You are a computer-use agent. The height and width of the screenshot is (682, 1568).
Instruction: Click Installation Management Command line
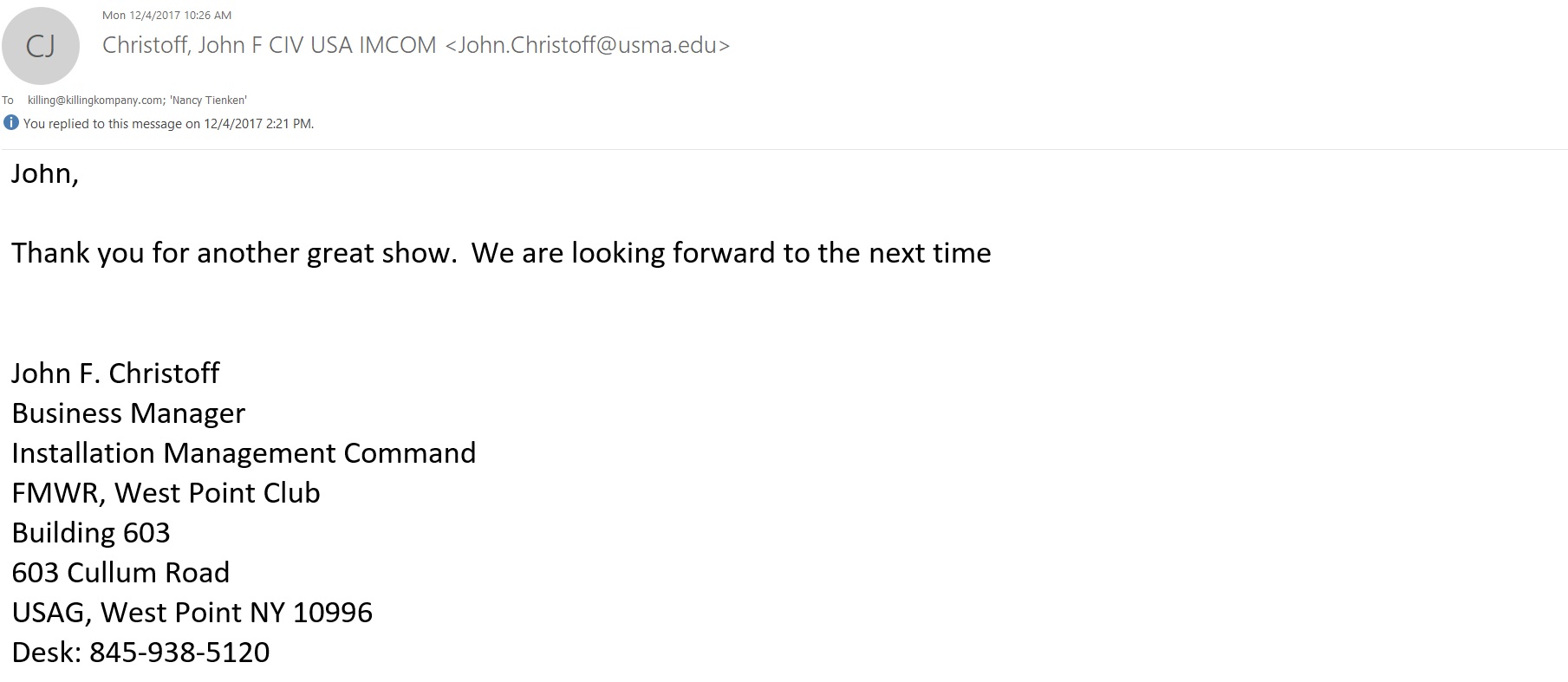click(244, 452)
